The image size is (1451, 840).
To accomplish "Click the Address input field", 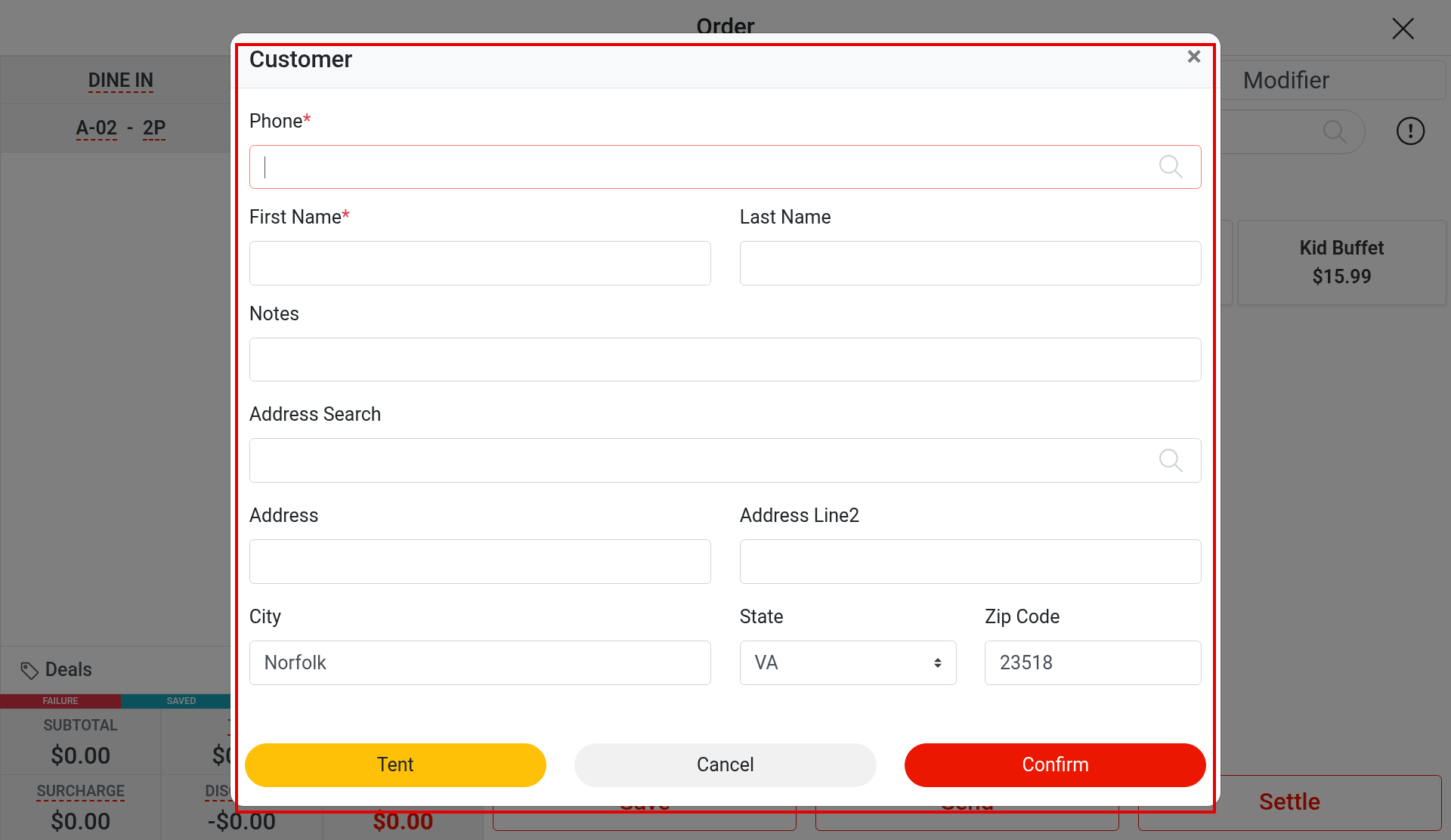I will point(480,561).
